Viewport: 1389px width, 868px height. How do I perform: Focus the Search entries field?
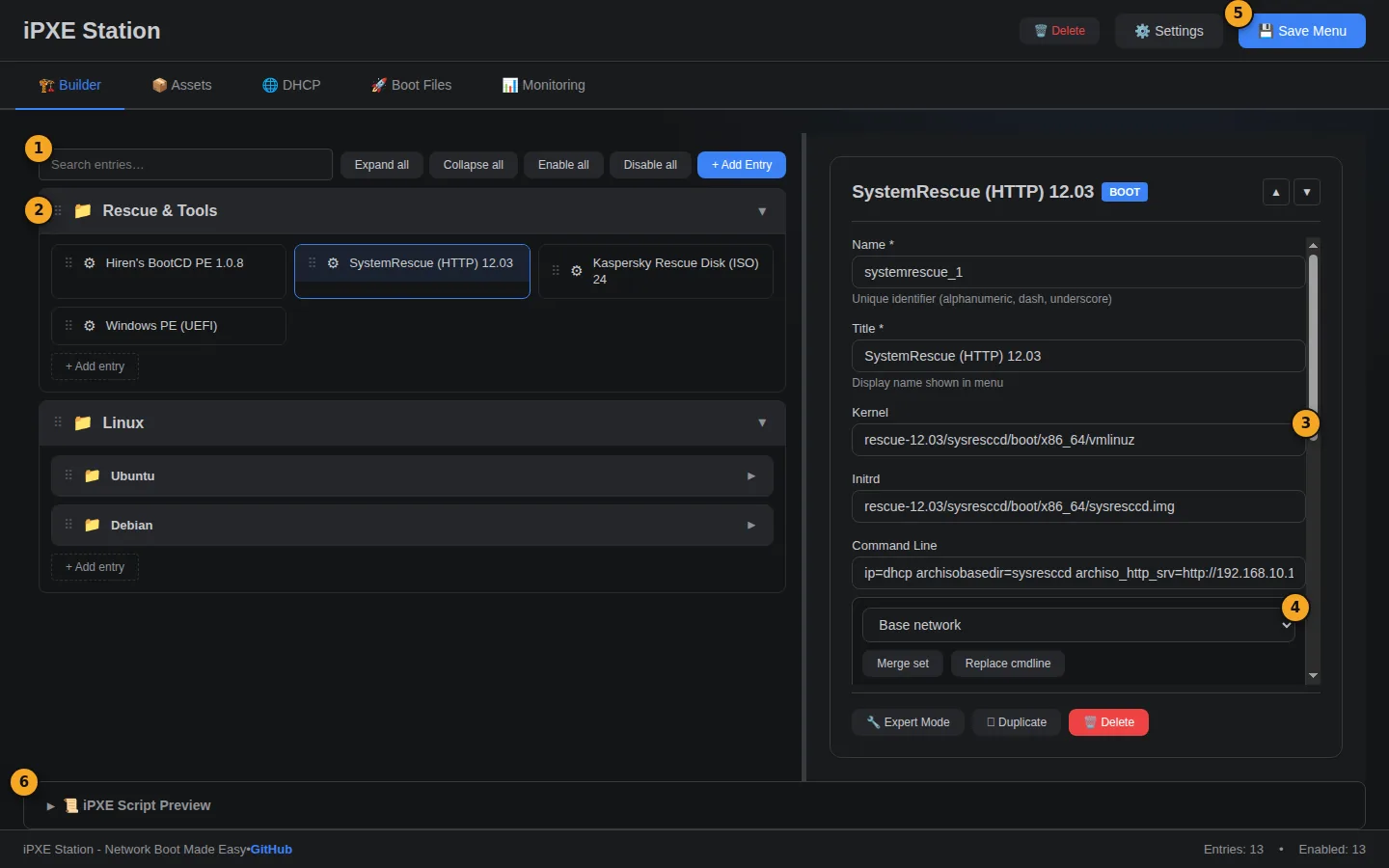click(x=185, y=165)
